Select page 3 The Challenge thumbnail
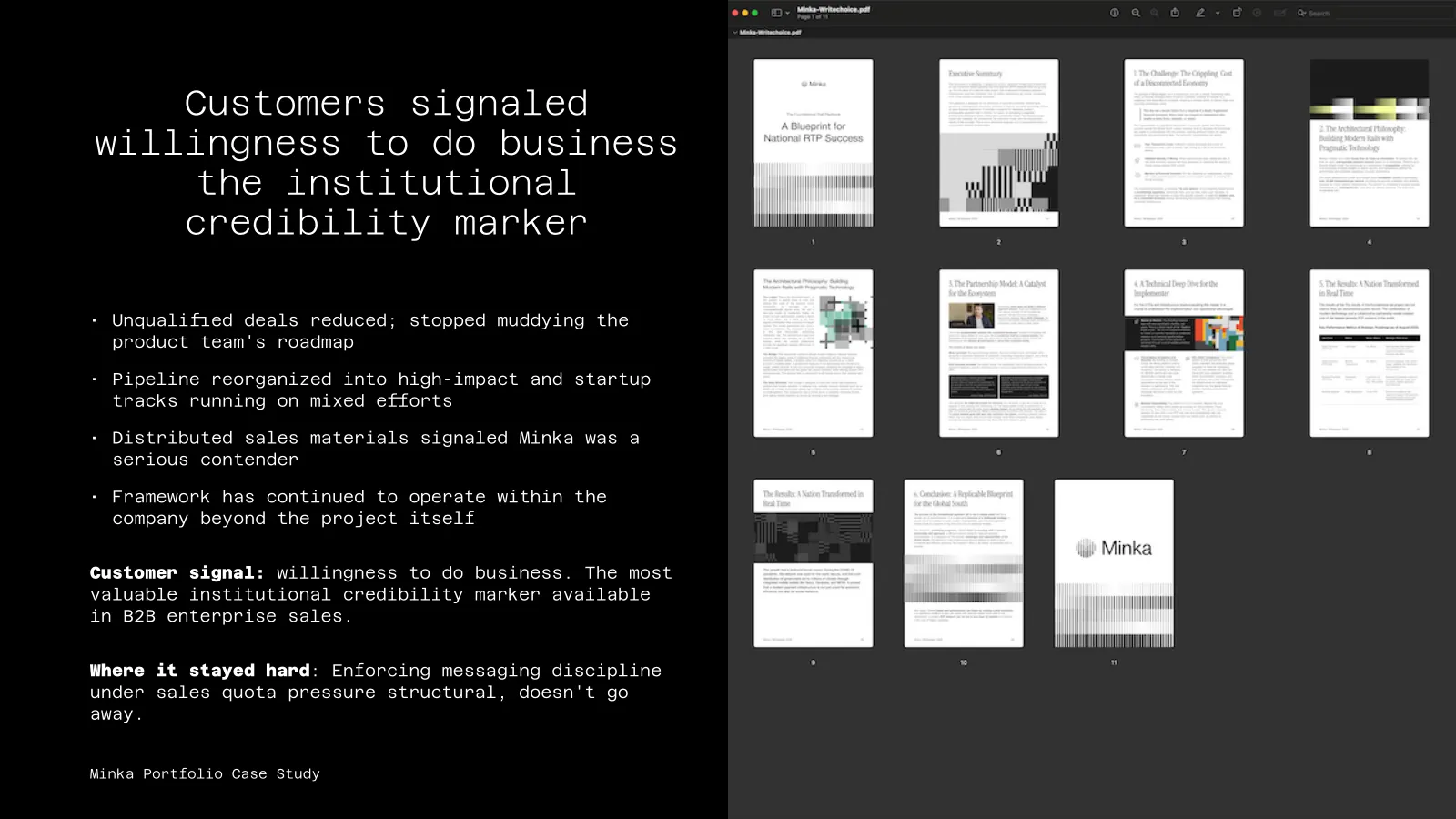Image resolution: width=1456 pixels, height=819 pixels. tap(1184, 143)
